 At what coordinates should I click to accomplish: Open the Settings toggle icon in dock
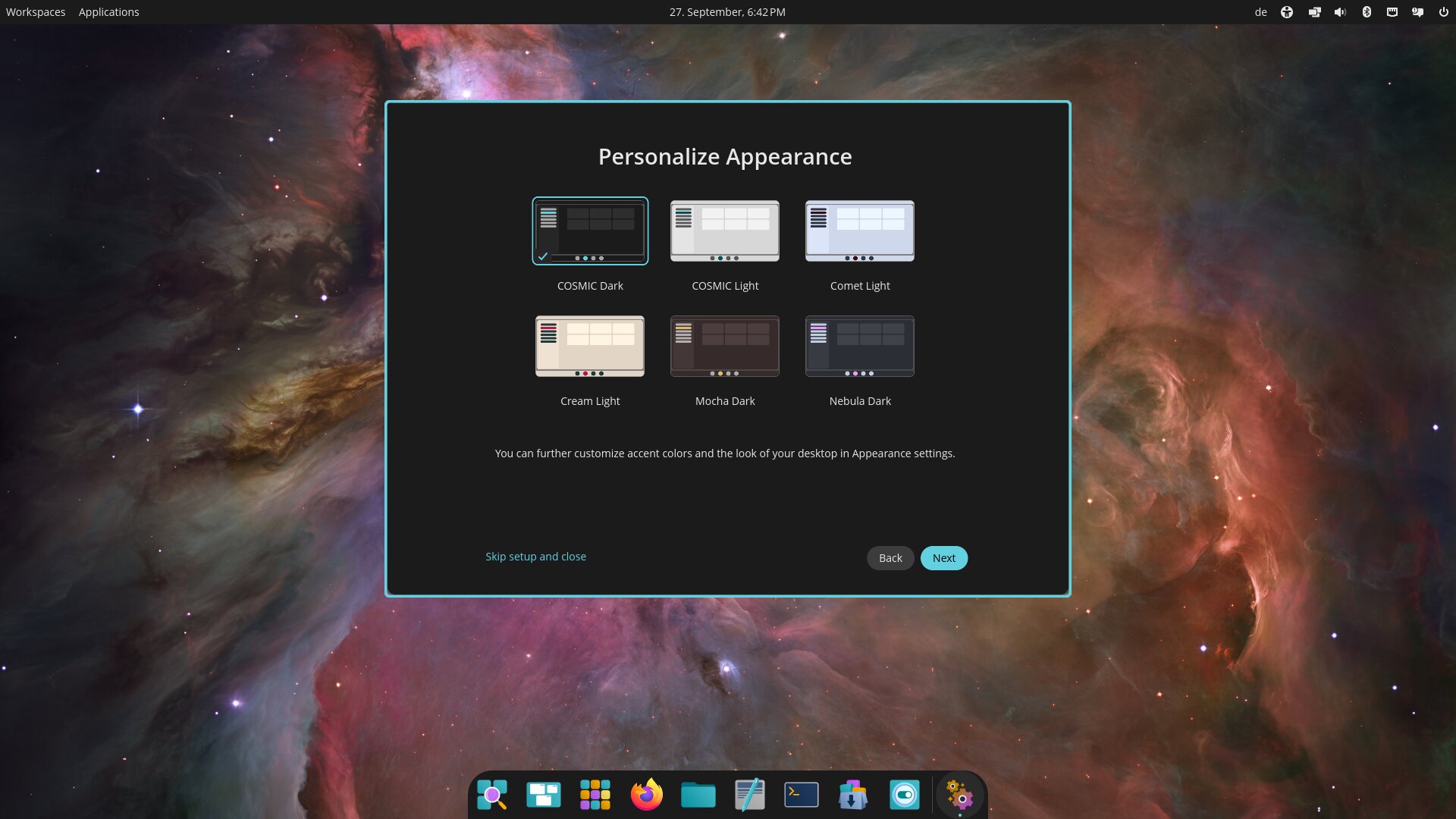tap(905, 795)
